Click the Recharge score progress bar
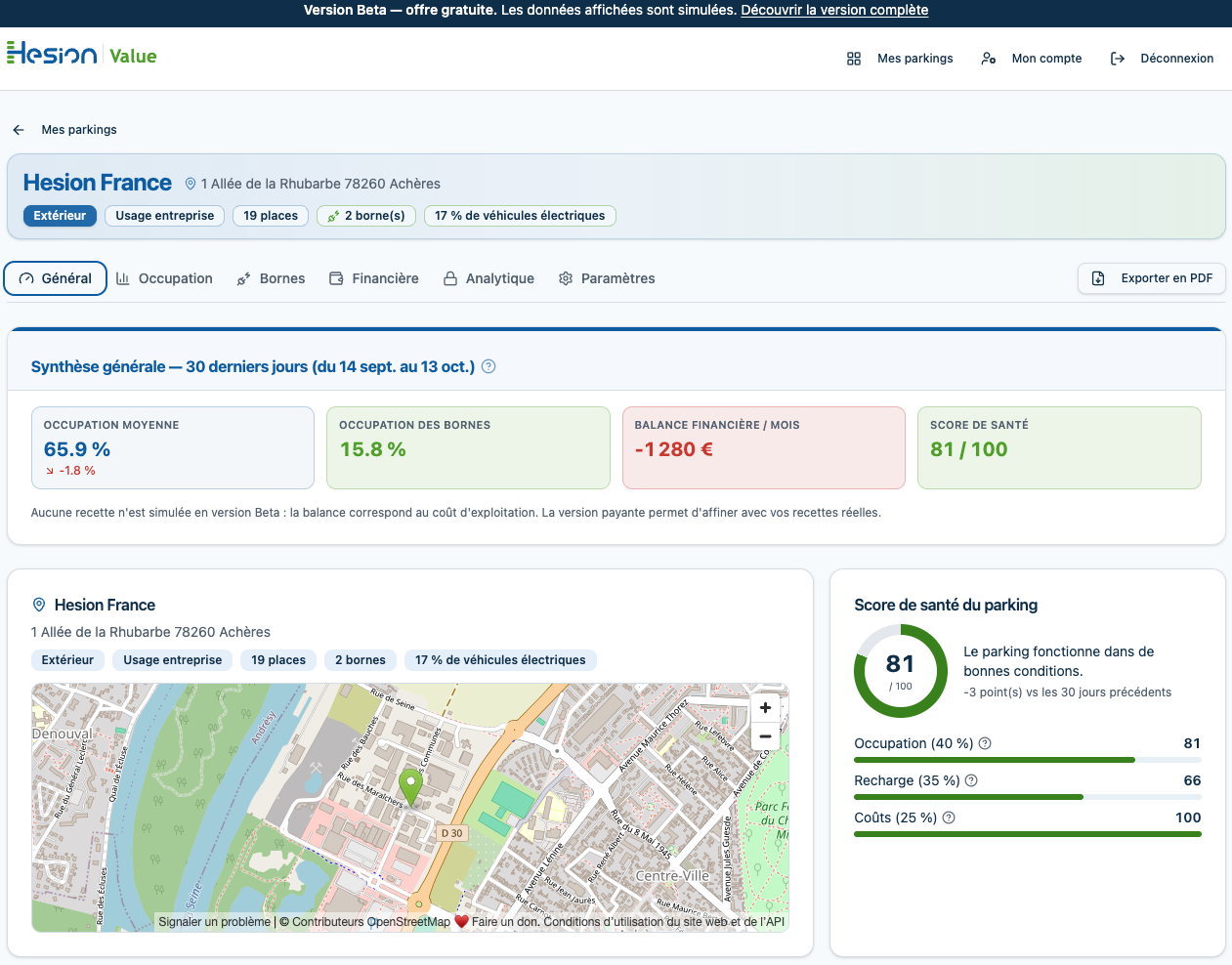The height and width of the screenshot is (965, 1232). [1028, 797]
